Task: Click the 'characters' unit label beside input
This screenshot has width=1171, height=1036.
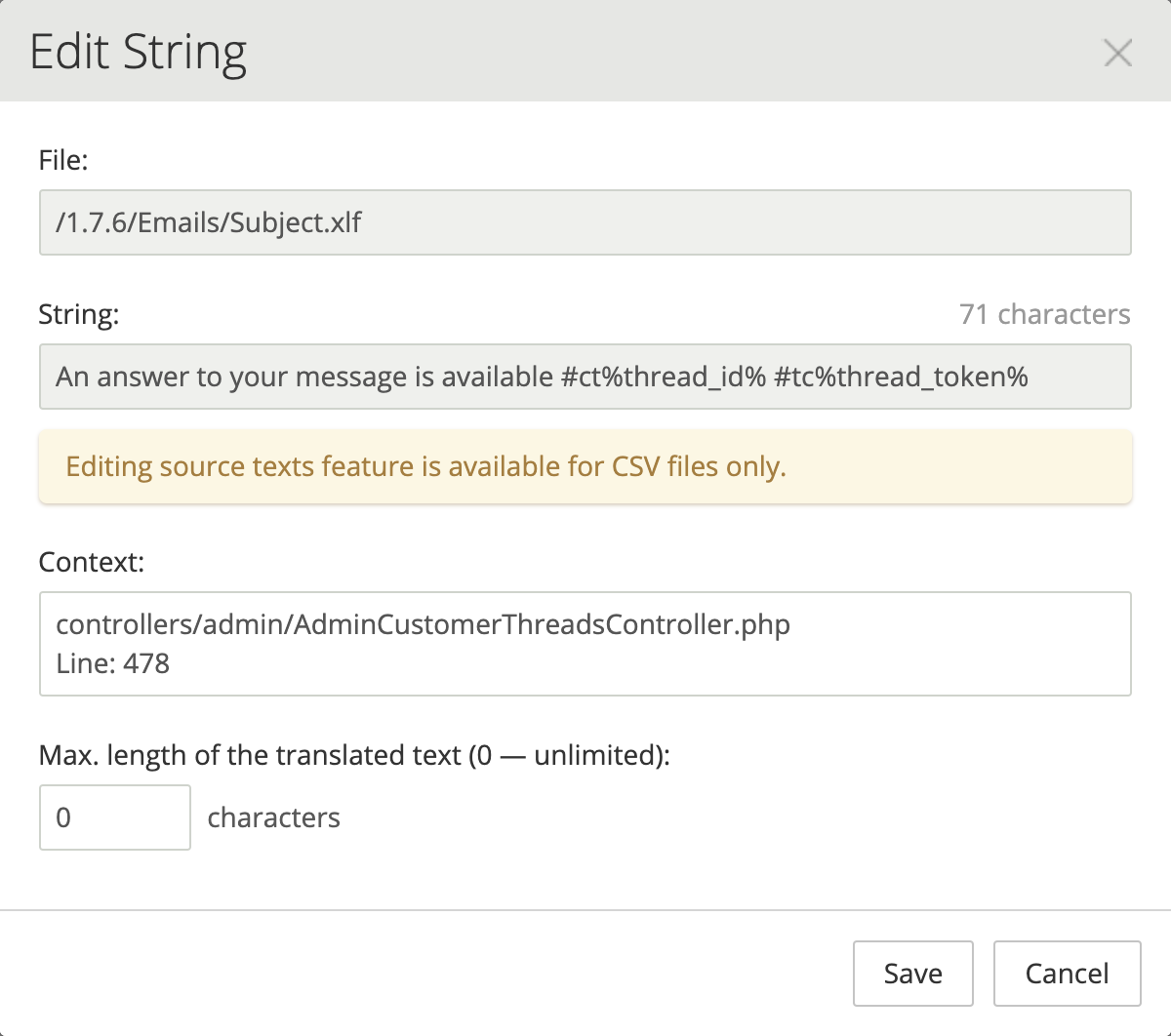Action: click(x=273, y=817)
